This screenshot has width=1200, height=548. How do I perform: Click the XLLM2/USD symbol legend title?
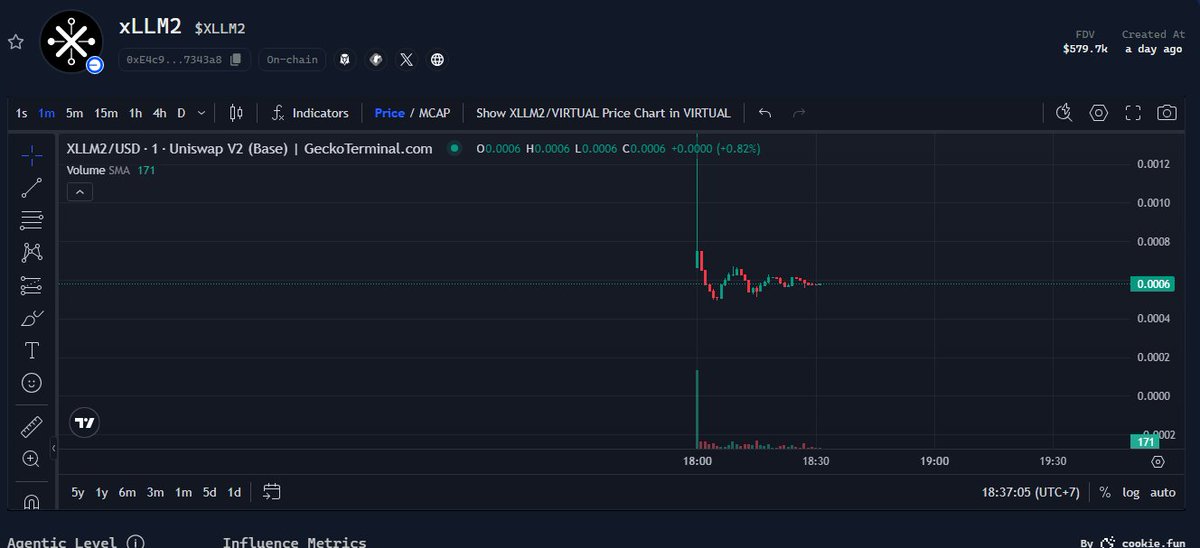pyautogui.click(x=249, y=149)
